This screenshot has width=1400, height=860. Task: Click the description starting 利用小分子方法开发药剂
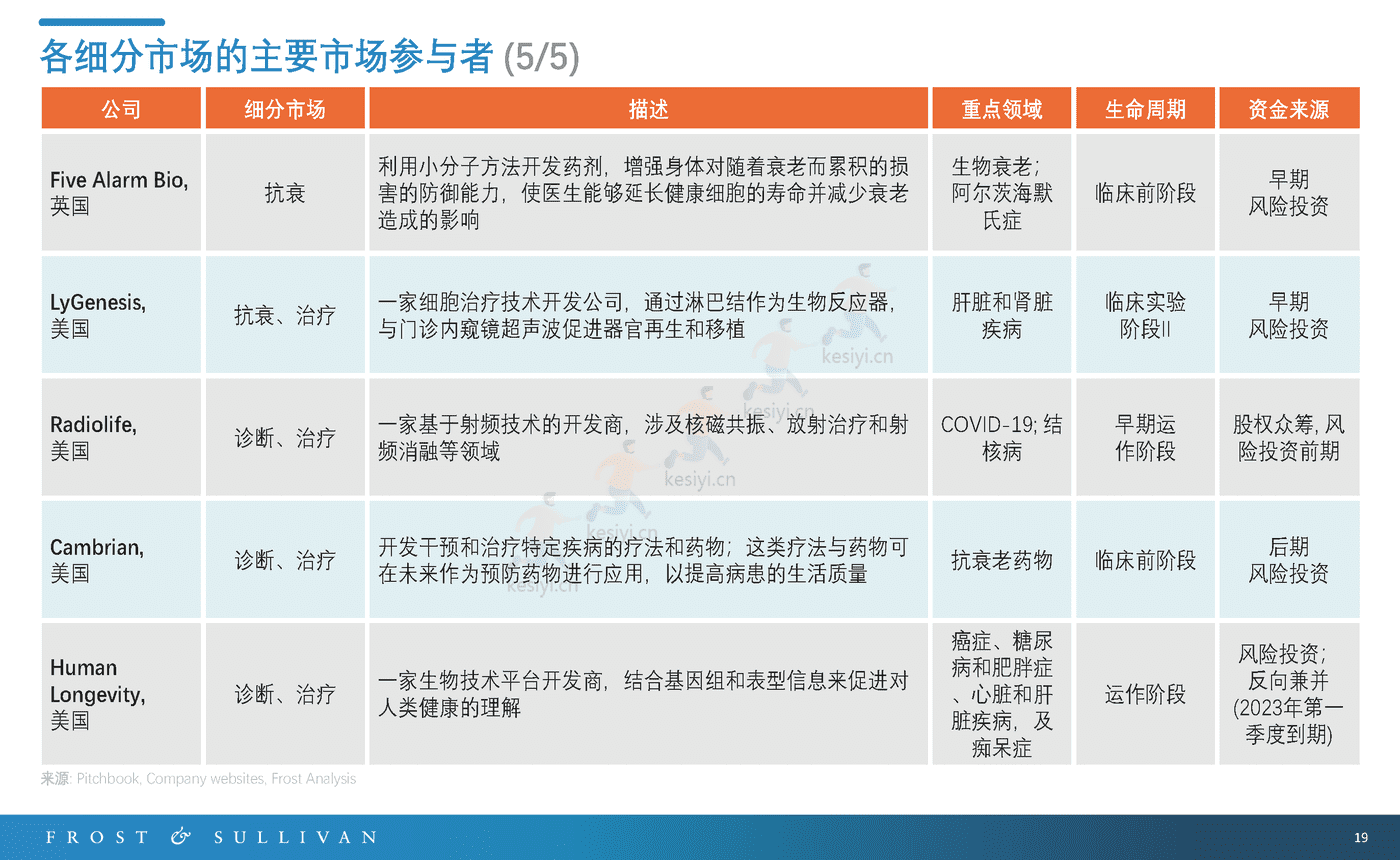coord(648,192)
